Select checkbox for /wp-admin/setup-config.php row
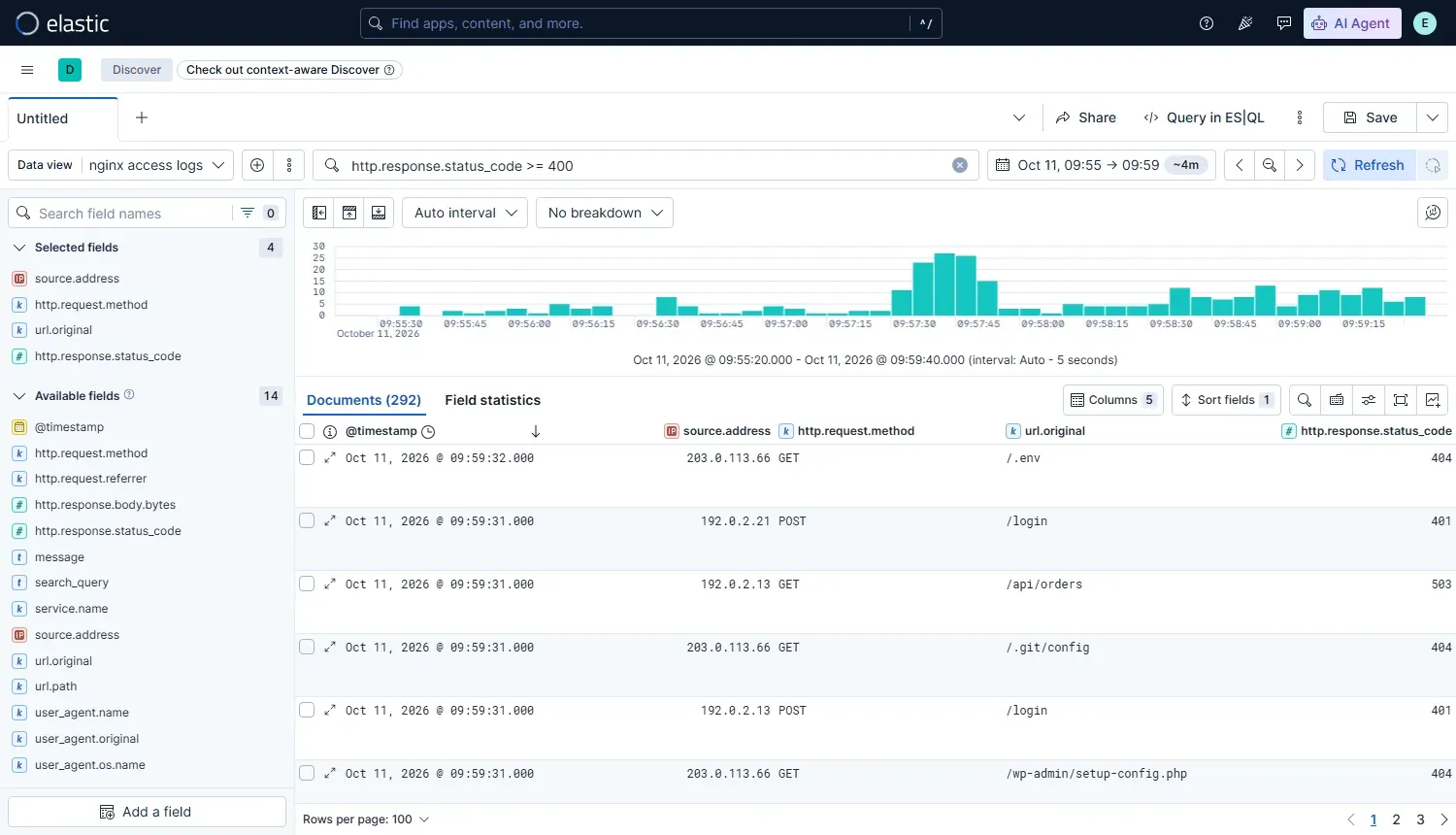The image size is (1456, 835). 307,773
